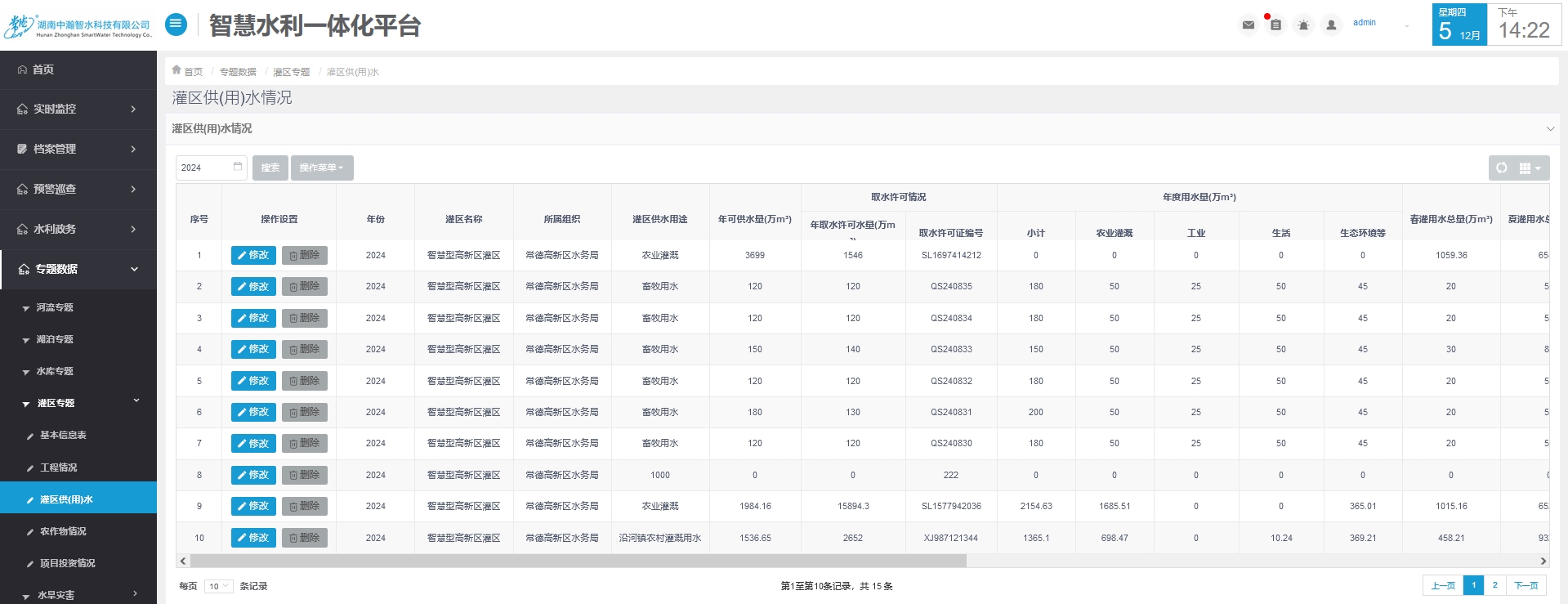Open the alarm notification icon

tap(1303, 25)
